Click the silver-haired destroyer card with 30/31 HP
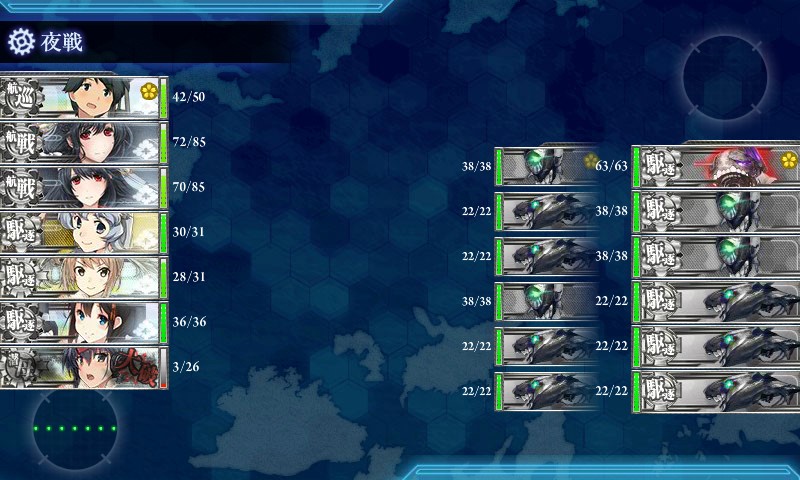This screenshot has width=800, height=480. click(x=84, y=232)
